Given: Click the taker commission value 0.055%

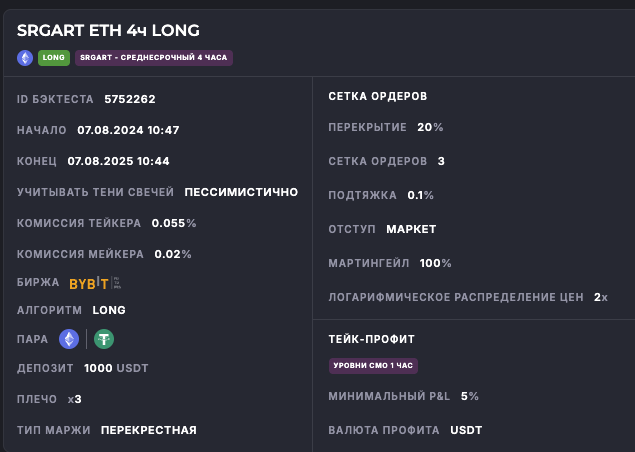Looking at the screenshot, I should click(x=174, y=223).
